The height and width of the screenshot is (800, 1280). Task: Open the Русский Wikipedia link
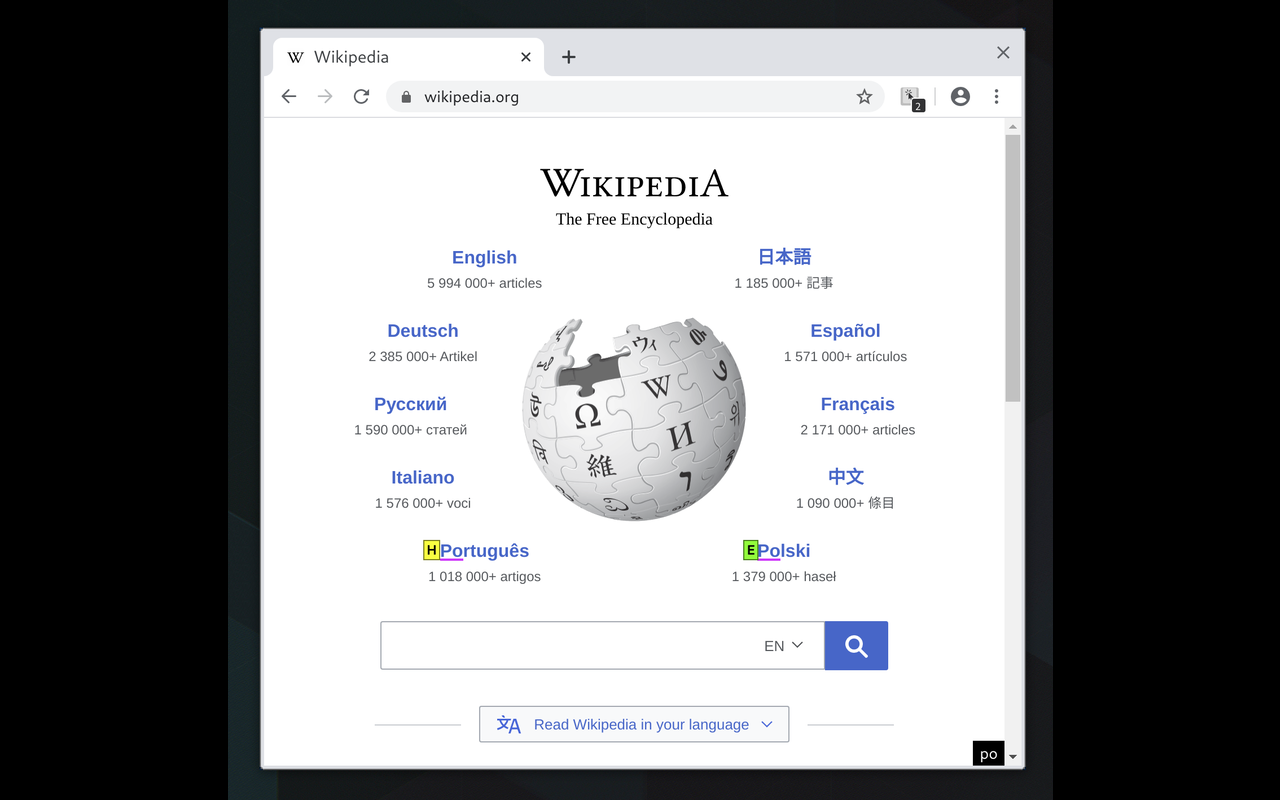(x=410, y=404)
